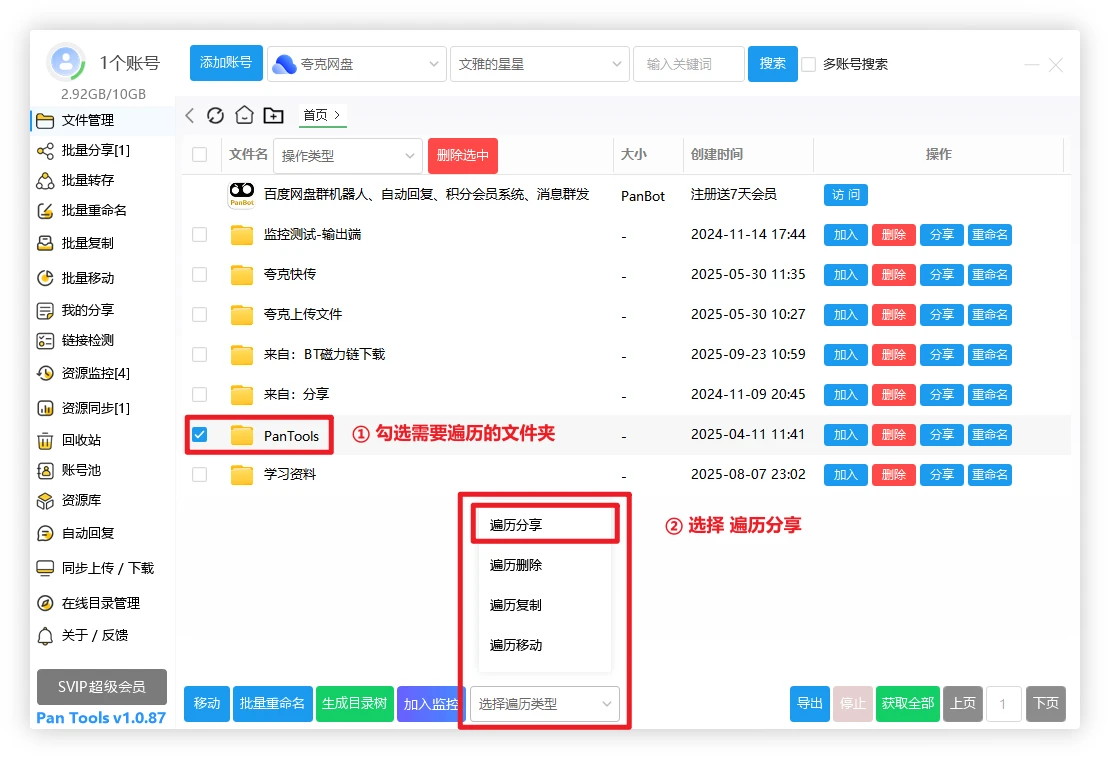Uncheck the PanTools folder checkbox

(200, 435)
